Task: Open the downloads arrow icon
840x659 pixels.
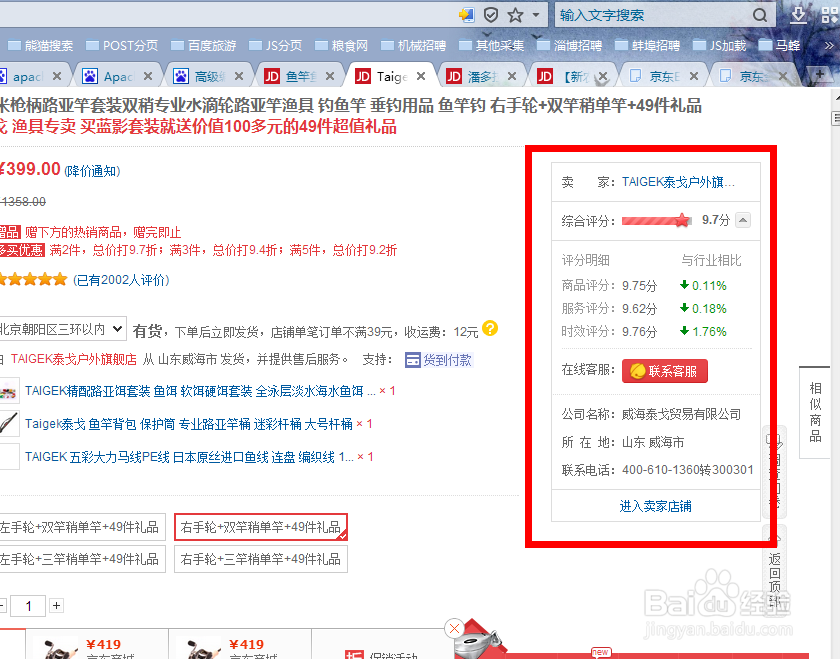Action: pos(798,15)
